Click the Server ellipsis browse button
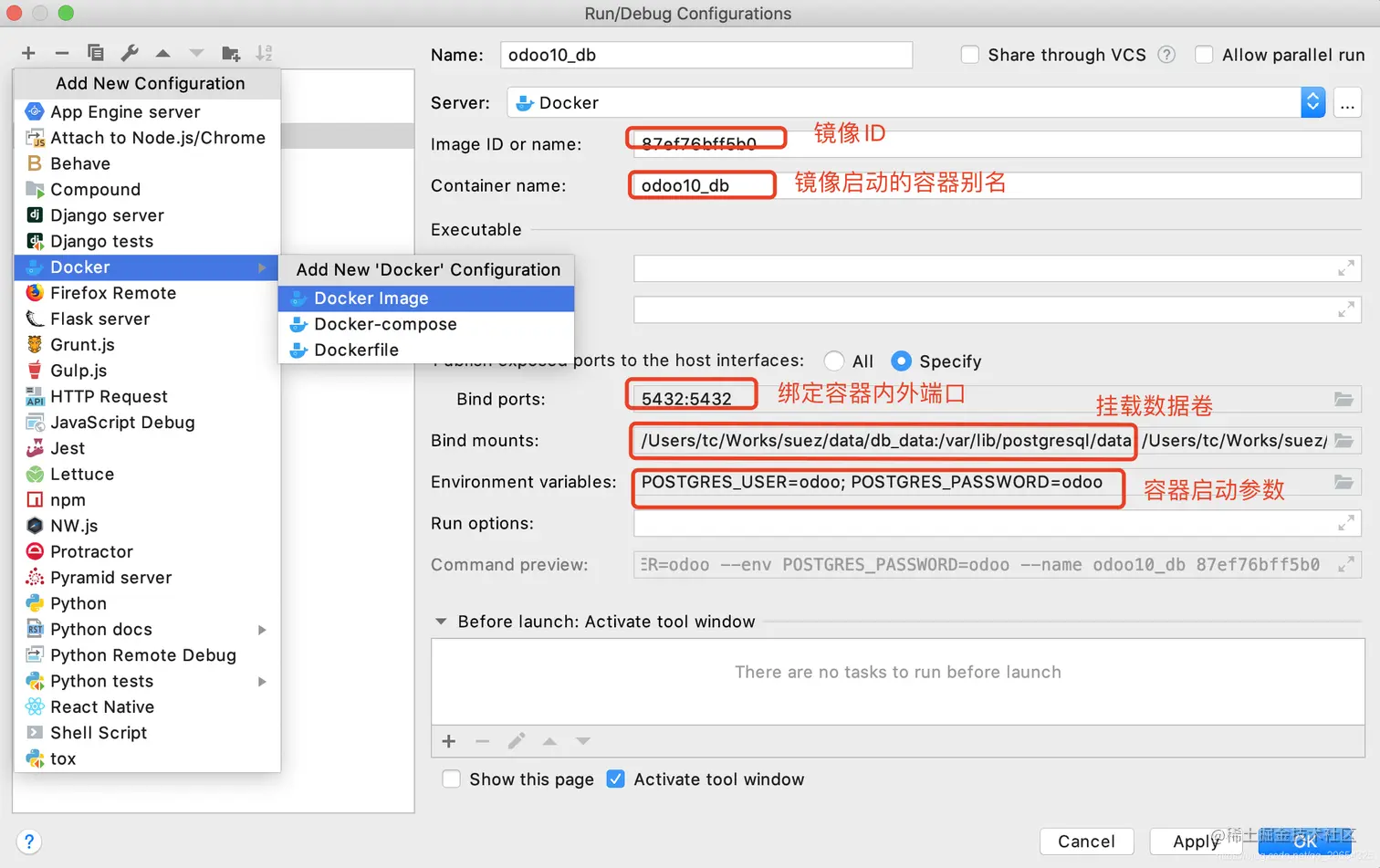Image resolution: width=1380 pixels, height=868 pixels. [1347, 103]
